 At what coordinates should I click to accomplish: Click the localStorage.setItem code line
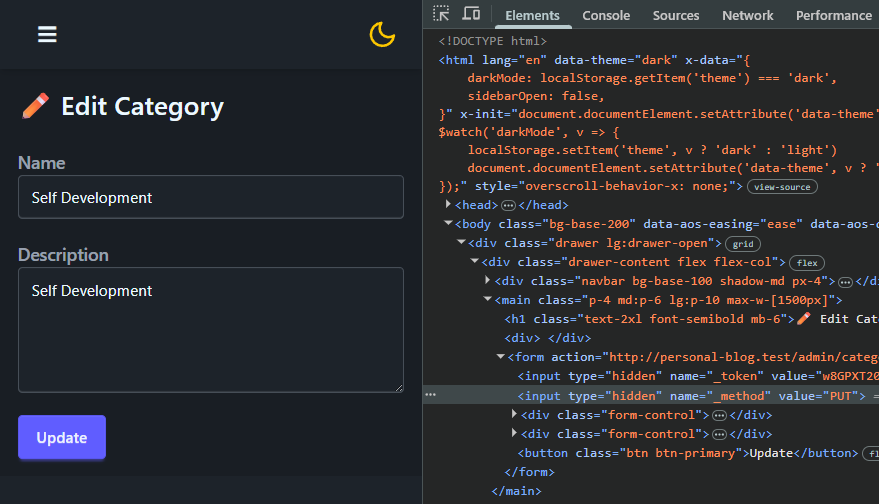point(651,150)
